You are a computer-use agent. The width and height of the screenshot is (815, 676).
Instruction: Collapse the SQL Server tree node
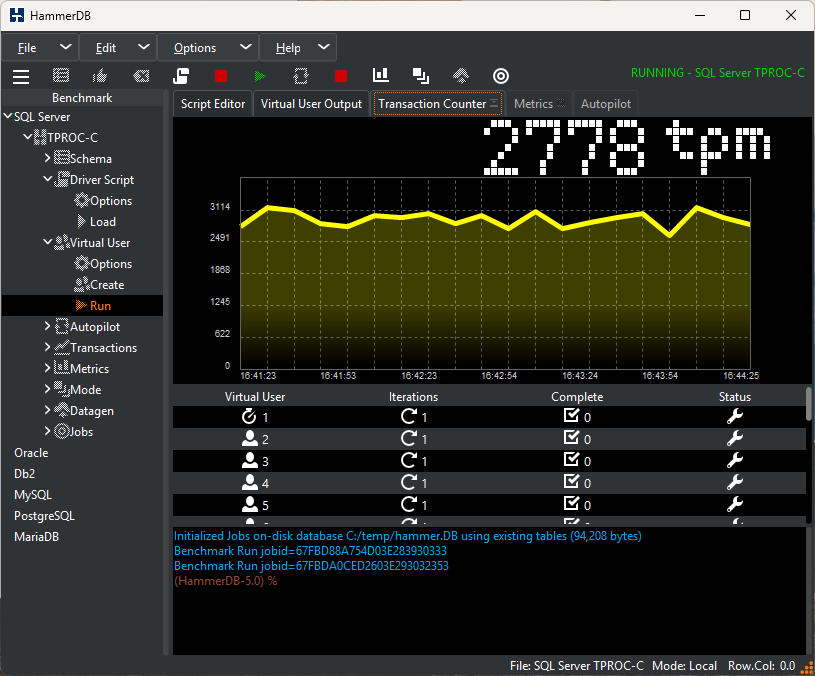tap(8, 116)
